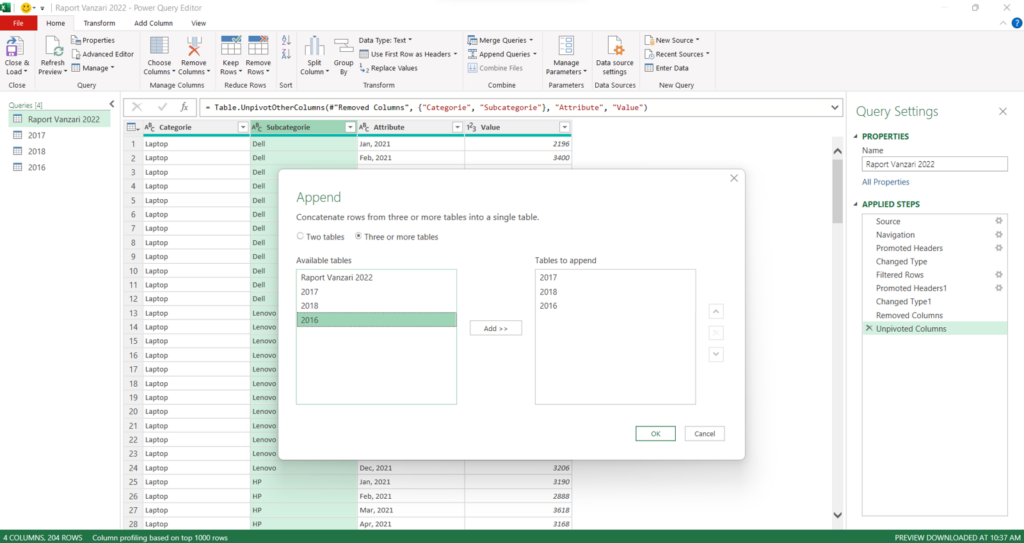Delete the Unpivoted Columns step
Image resolution: width=1024 pixels, height=543 pixels.
click(x=868, y=329)
